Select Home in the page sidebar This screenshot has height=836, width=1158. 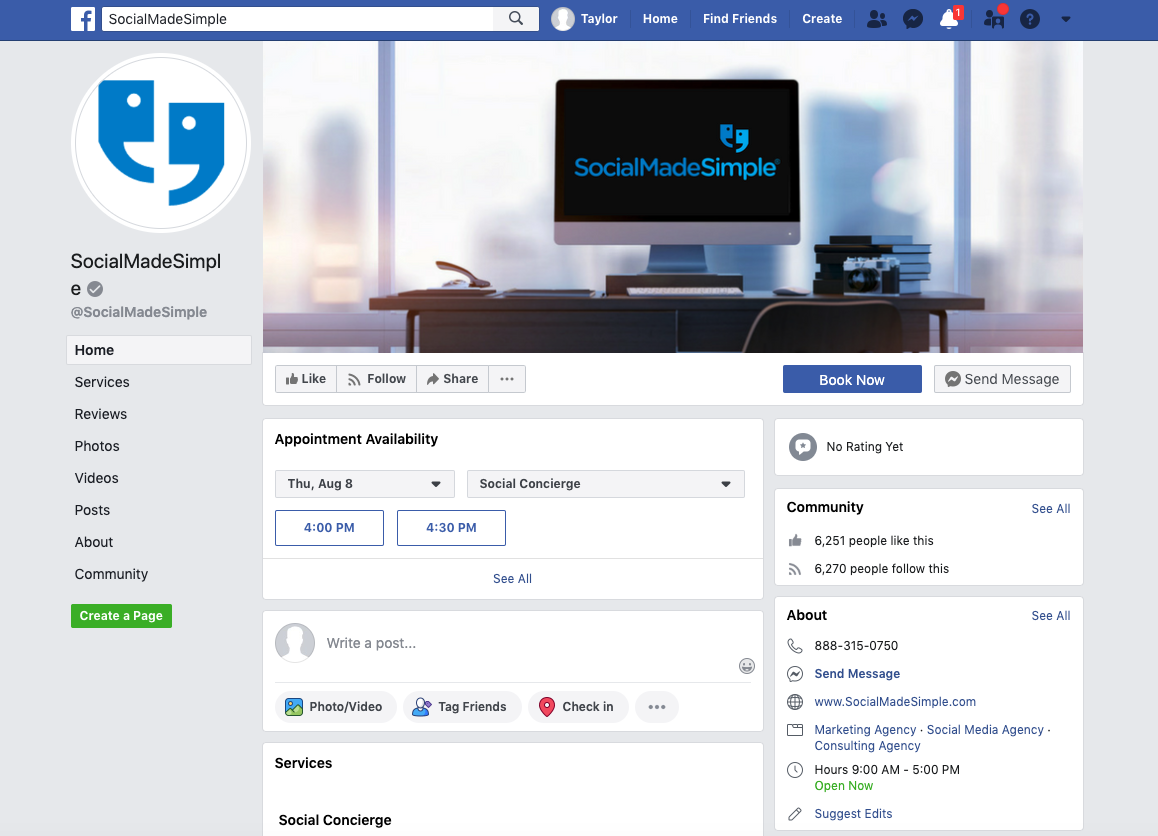click(x=159, y=350)
